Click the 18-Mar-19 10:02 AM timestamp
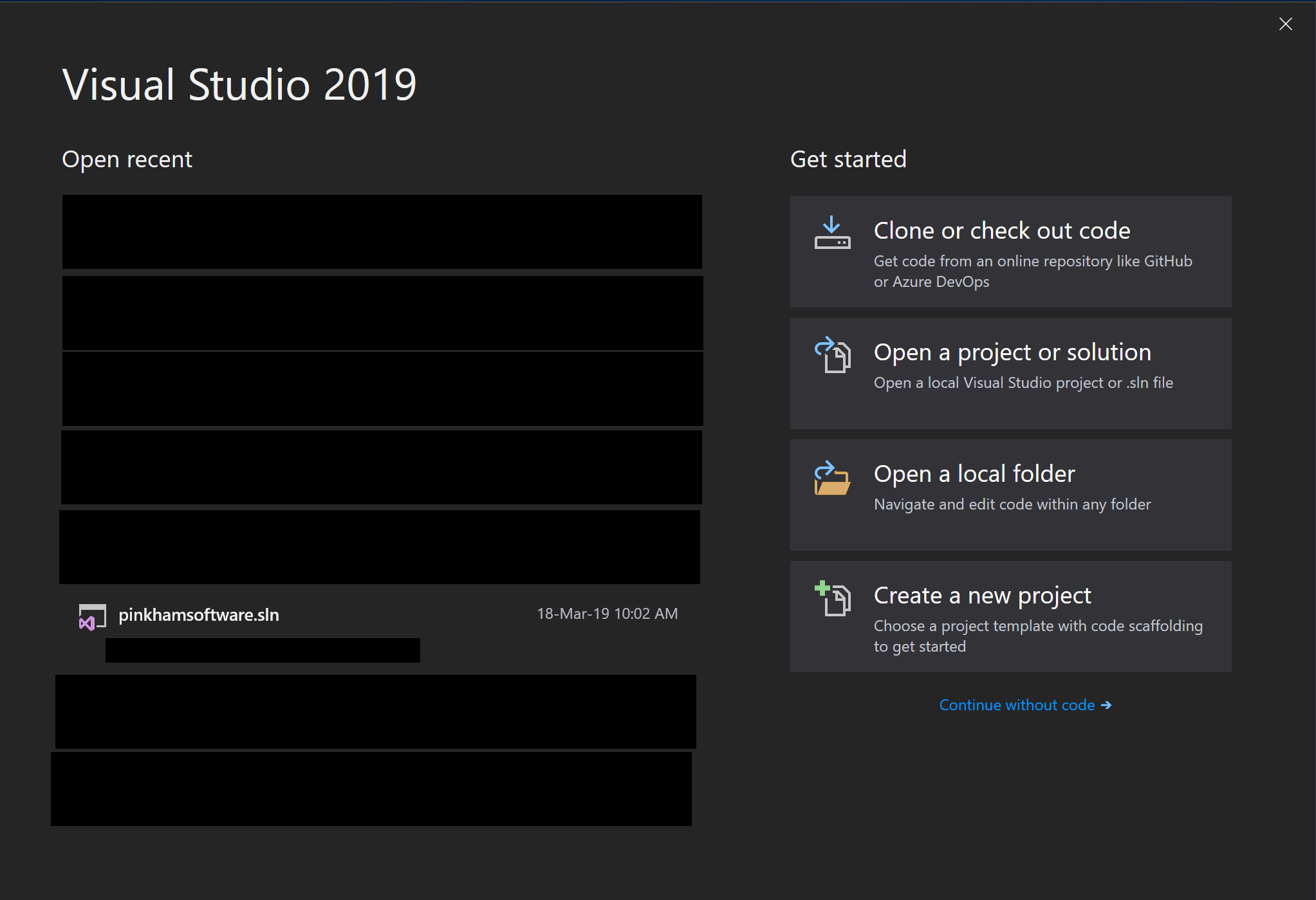The height and width of the screenshot is (900, 1316). 607,614
